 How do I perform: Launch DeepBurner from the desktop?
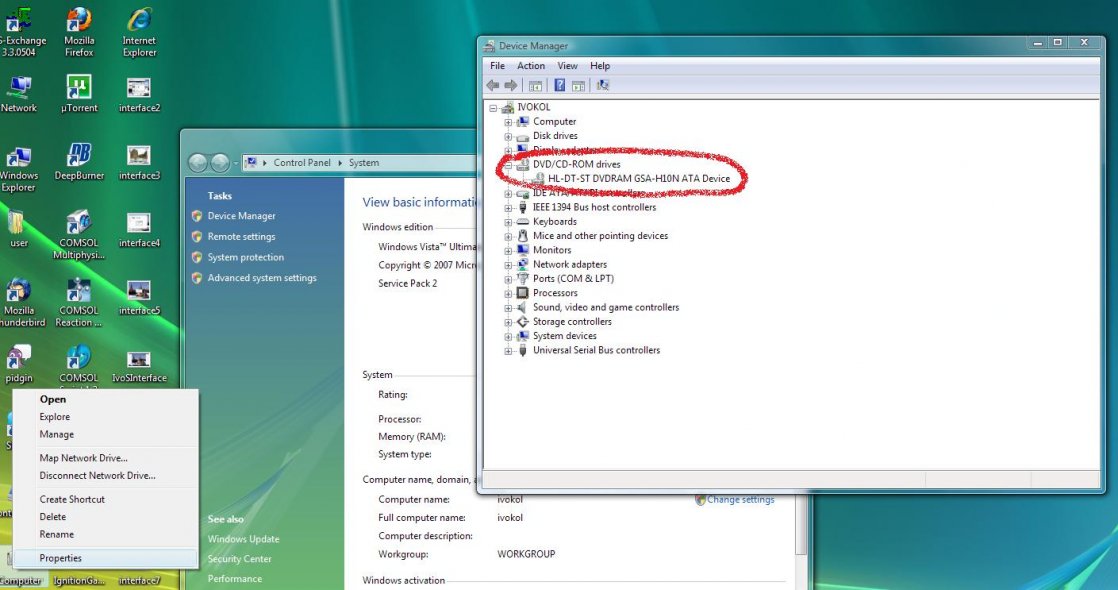[x=78, y=156]
